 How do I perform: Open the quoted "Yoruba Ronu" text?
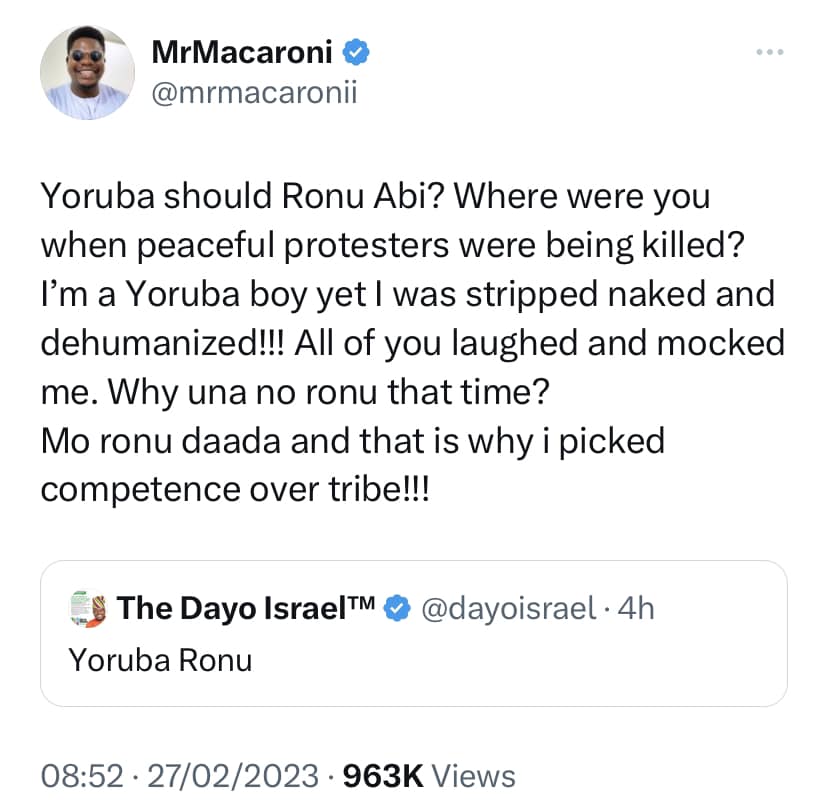[x=160, y=659]
